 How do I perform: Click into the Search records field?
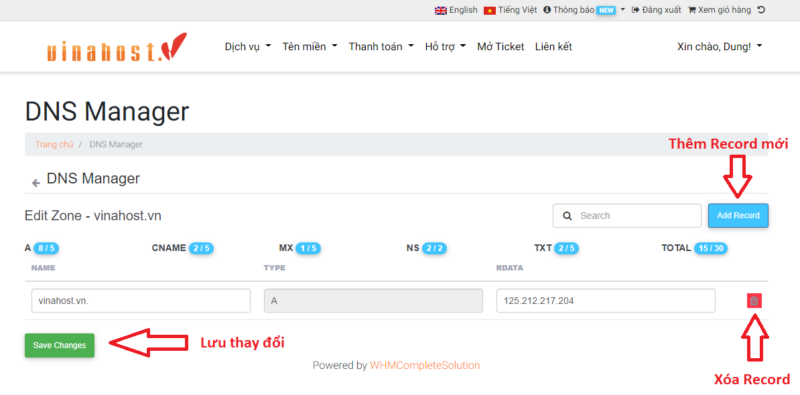tap(627, 215)
